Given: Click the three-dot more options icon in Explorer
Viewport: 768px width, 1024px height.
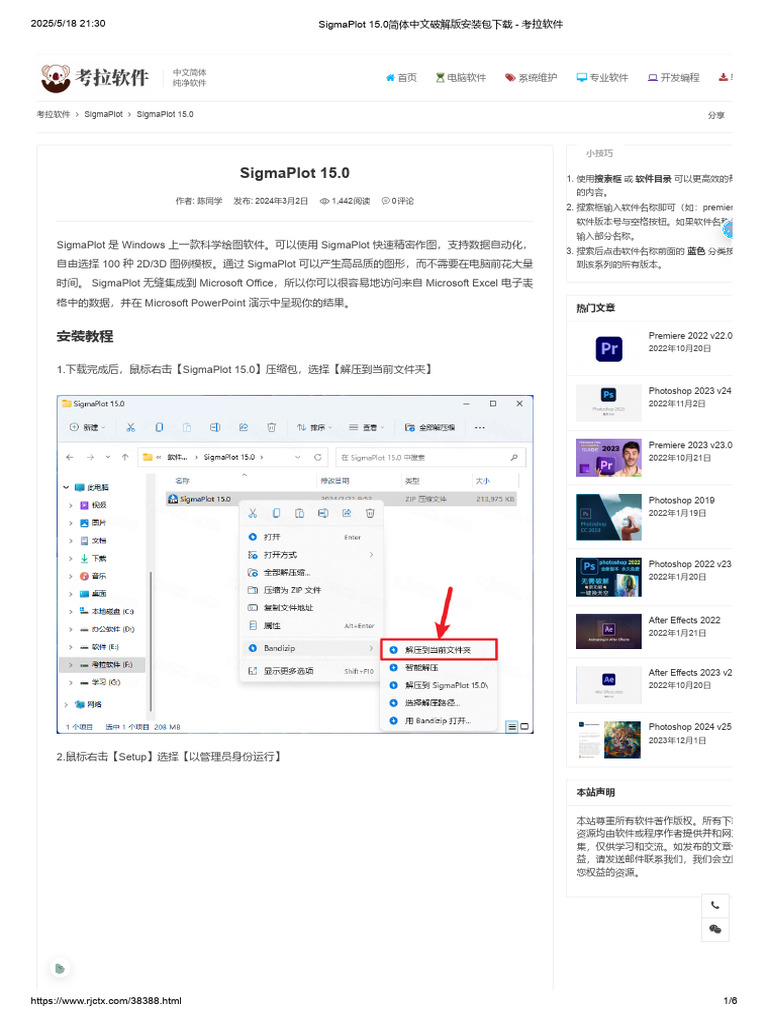Looking at the screenshot, I should tap(480, 428).
